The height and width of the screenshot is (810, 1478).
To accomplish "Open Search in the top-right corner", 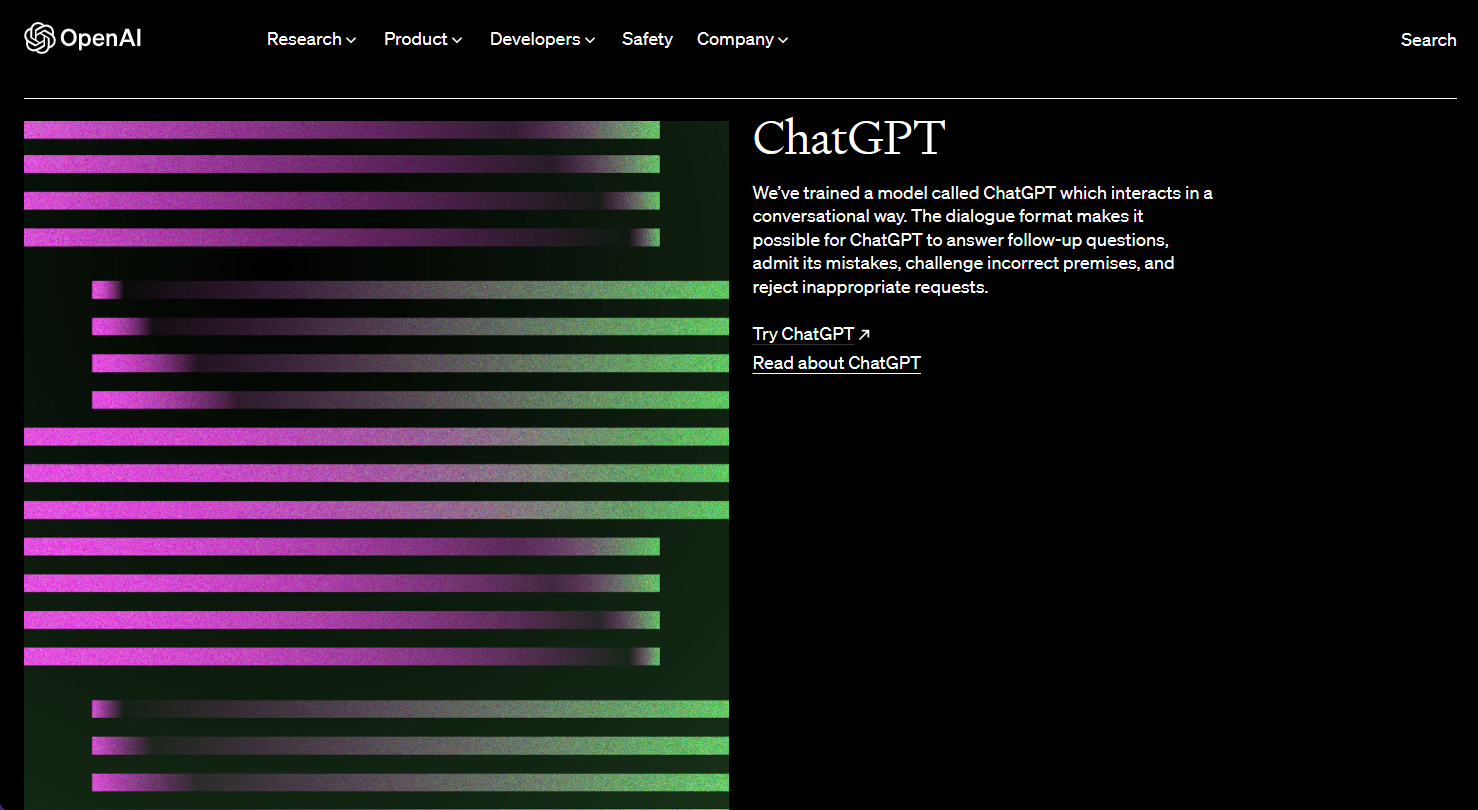I will pos(1428,40).
